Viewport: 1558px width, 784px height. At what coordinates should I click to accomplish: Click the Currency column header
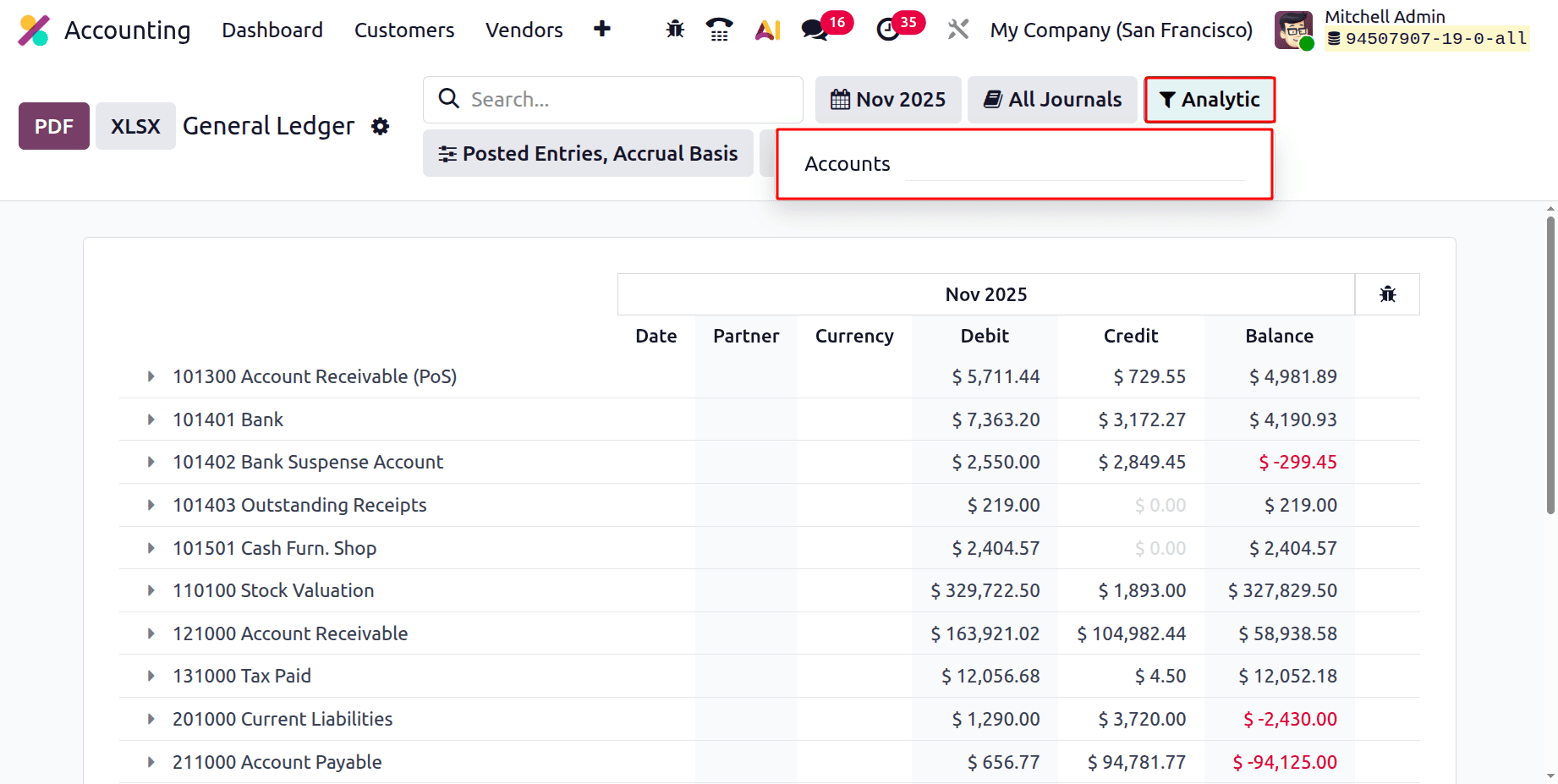[x=854, y=336]
